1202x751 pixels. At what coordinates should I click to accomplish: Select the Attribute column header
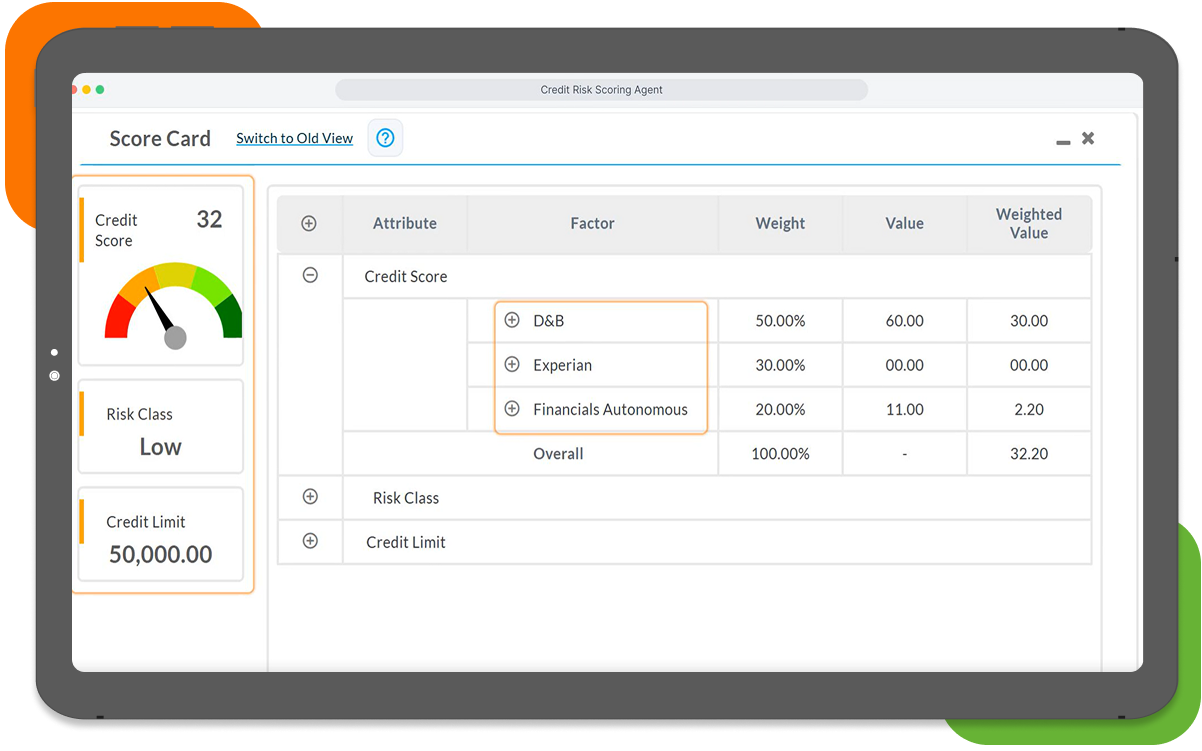(x=404, y=223)
